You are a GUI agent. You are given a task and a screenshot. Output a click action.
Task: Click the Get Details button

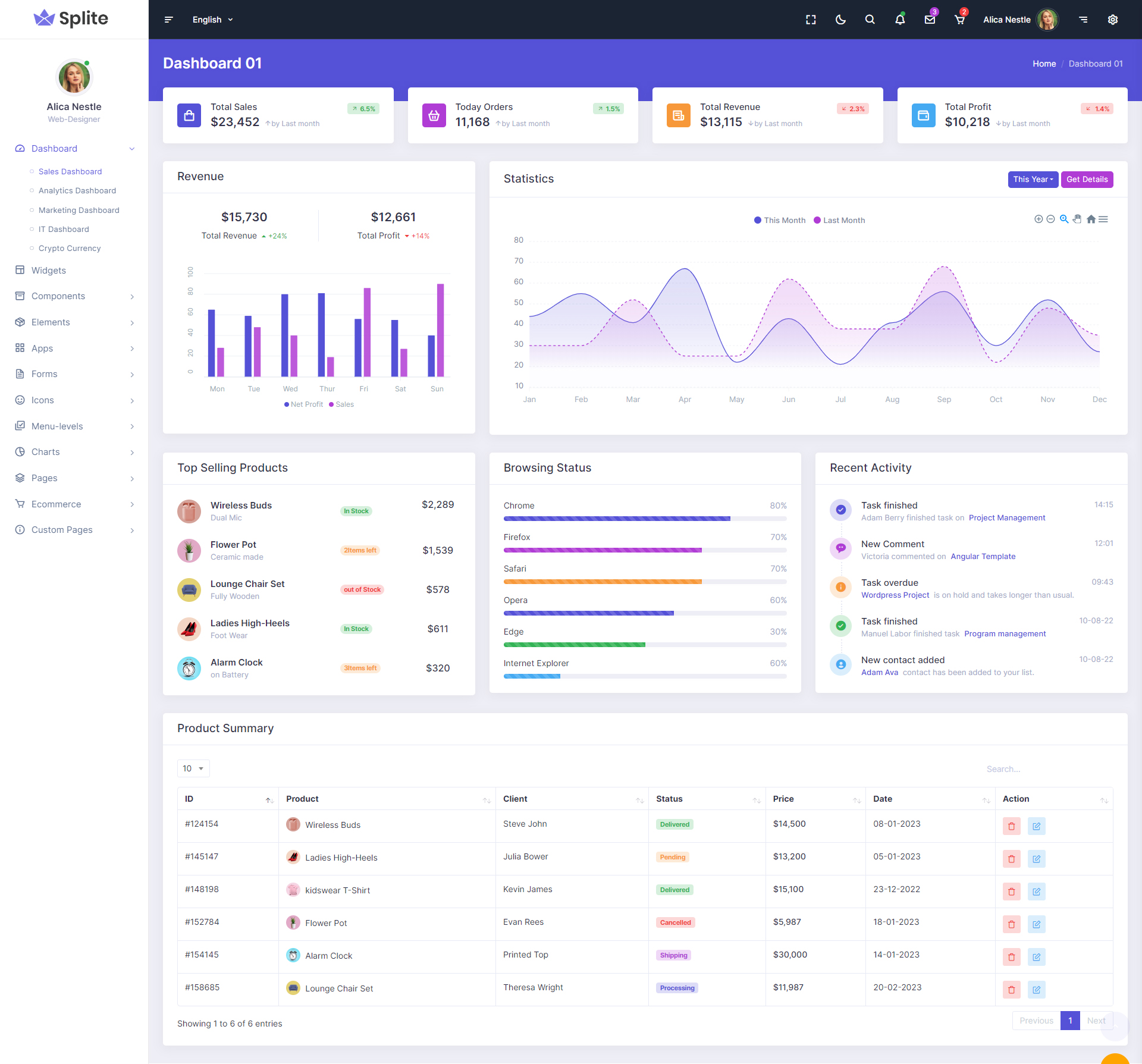[1087, 179]
